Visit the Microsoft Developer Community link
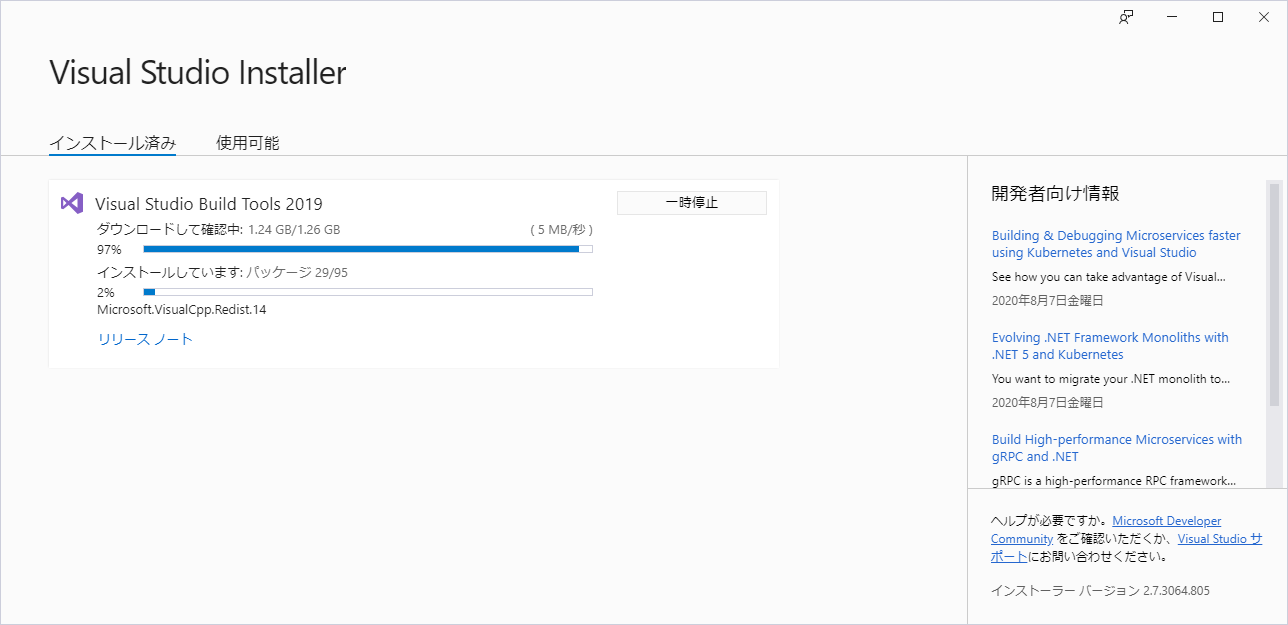This screenshot has width=1288, height=625. 1106,530
